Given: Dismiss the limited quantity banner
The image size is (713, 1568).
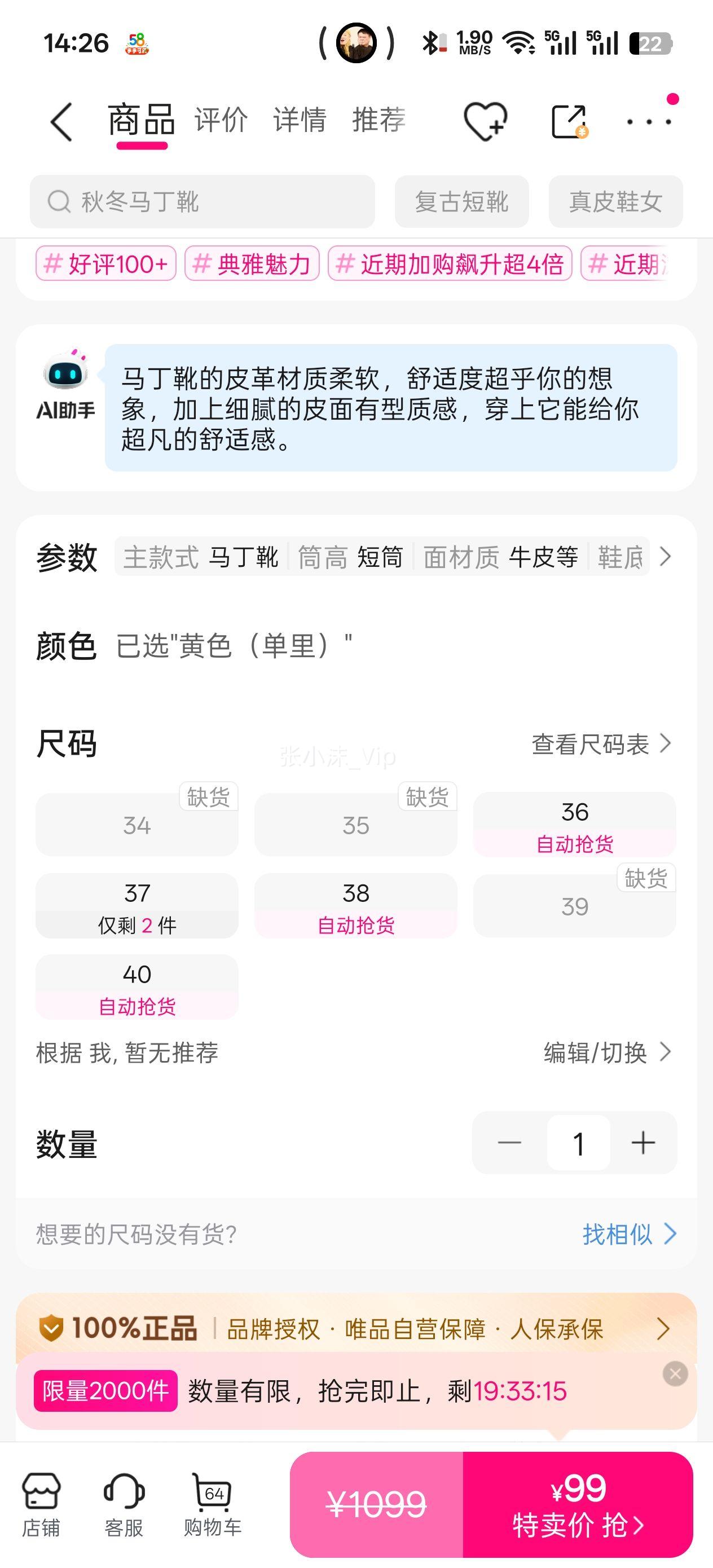Looking at the screenshot, I should click(x=675, y=1374).
